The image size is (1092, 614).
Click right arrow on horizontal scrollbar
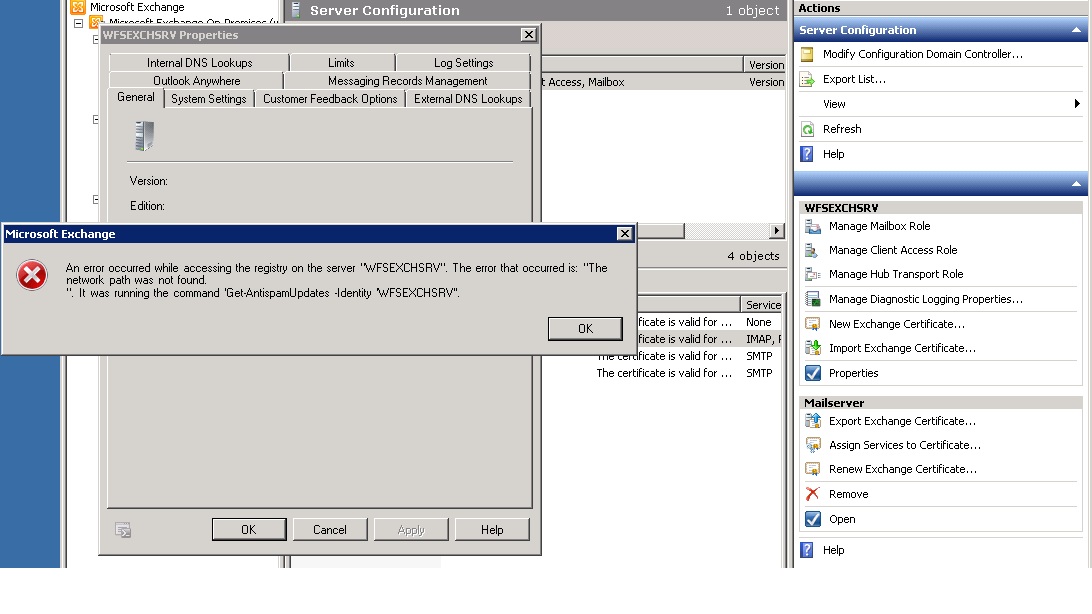click(x=777, y=231)
